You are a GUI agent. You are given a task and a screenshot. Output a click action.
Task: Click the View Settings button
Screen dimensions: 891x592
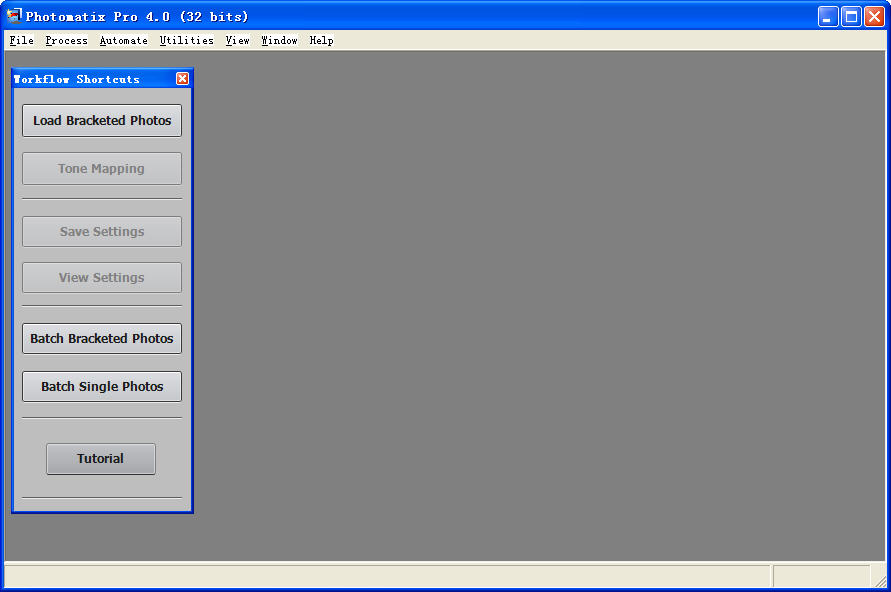click(x=102, y=278)
